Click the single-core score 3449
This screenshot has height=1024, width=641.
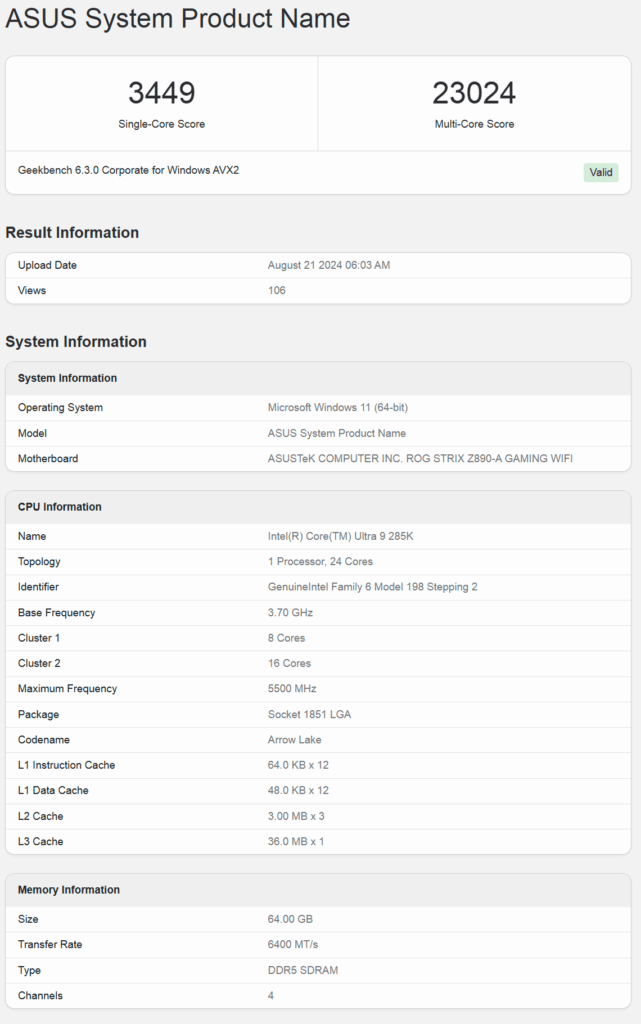(x=161, y=93)
